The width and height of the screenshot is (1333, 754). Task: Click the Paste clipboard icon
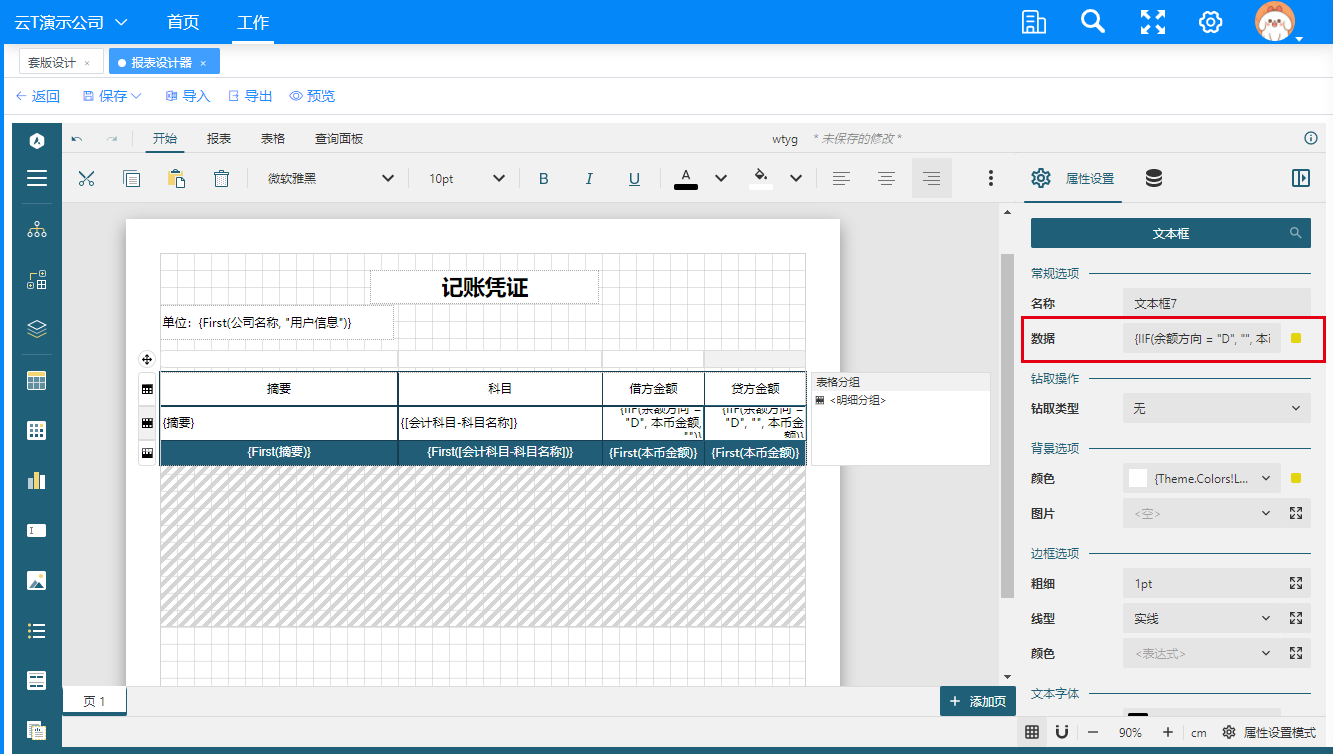176,179
